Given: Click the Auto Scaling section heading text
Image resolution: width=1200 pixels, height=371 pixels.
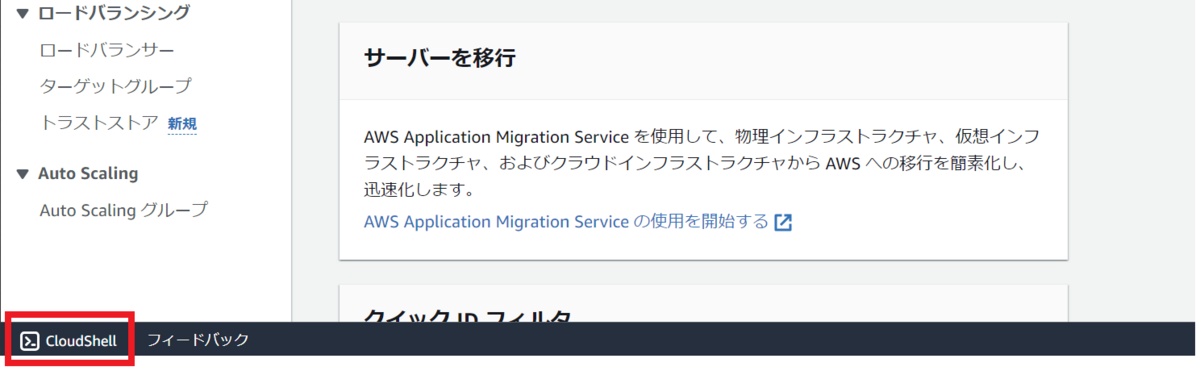Looking at the screenshot, I should [88, 174].
